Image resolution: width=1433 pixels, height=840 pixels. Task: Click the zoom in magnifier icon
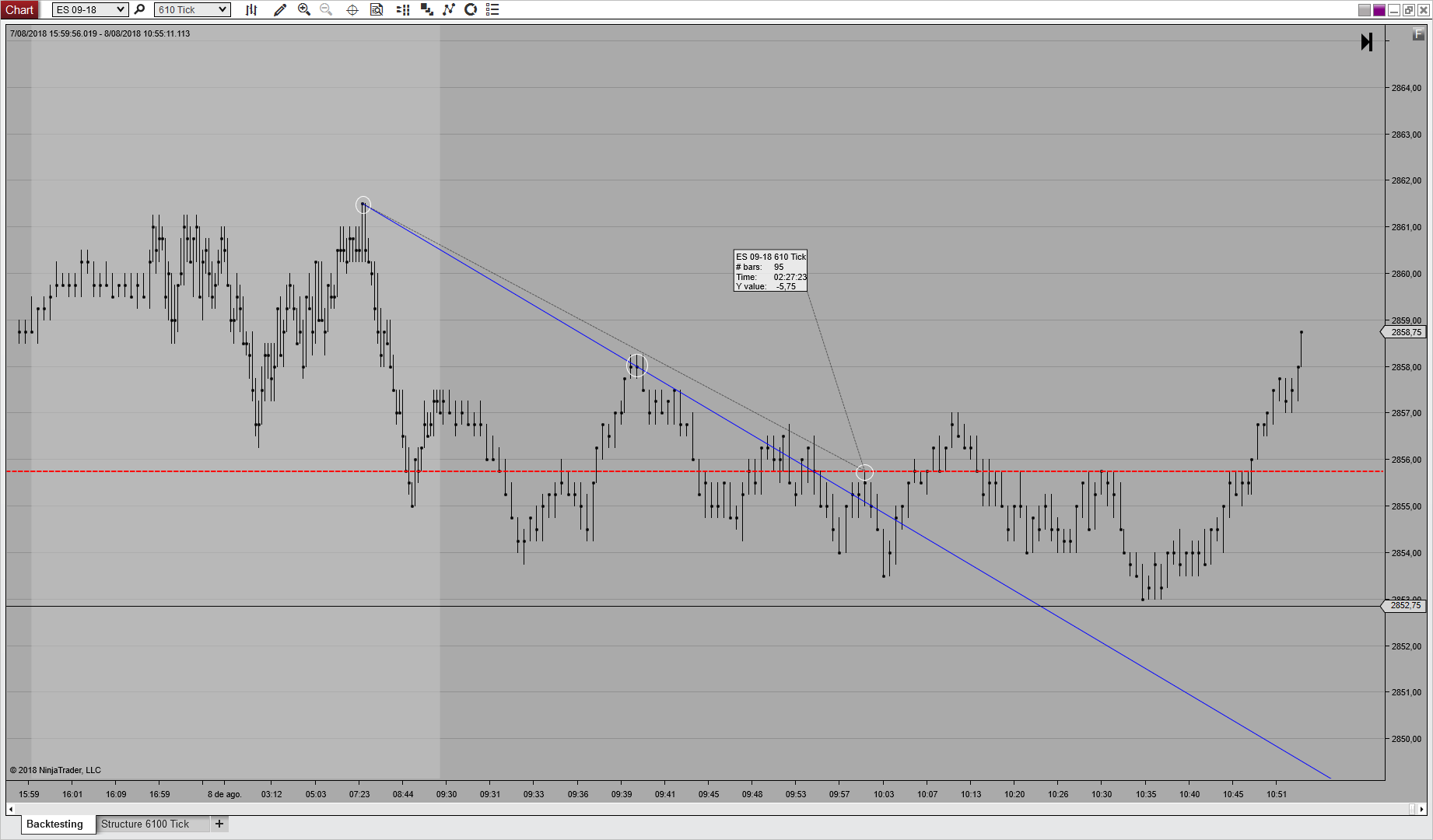click(304, 9)
